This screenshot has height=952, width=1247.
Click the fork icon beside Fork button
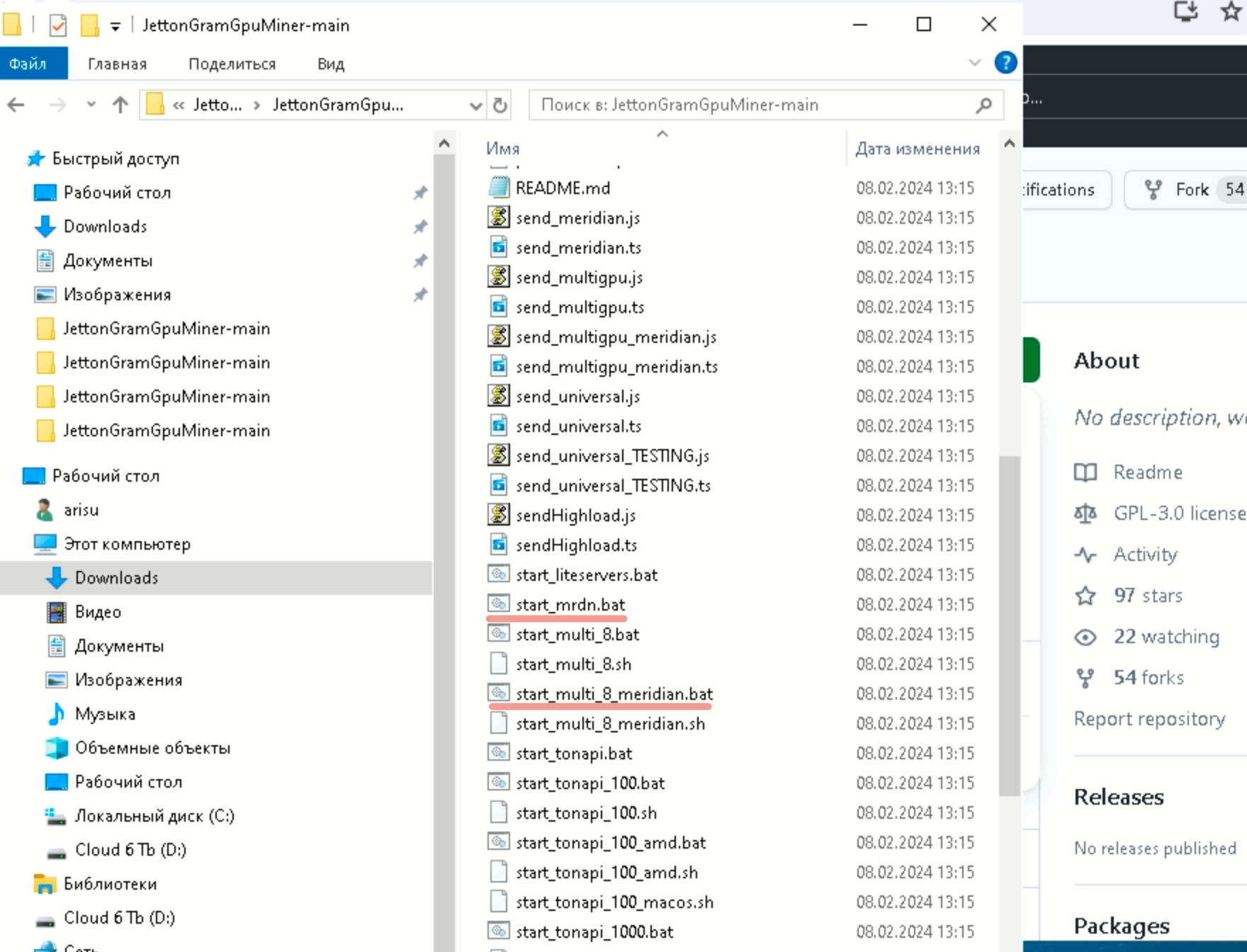[1153, 190]
